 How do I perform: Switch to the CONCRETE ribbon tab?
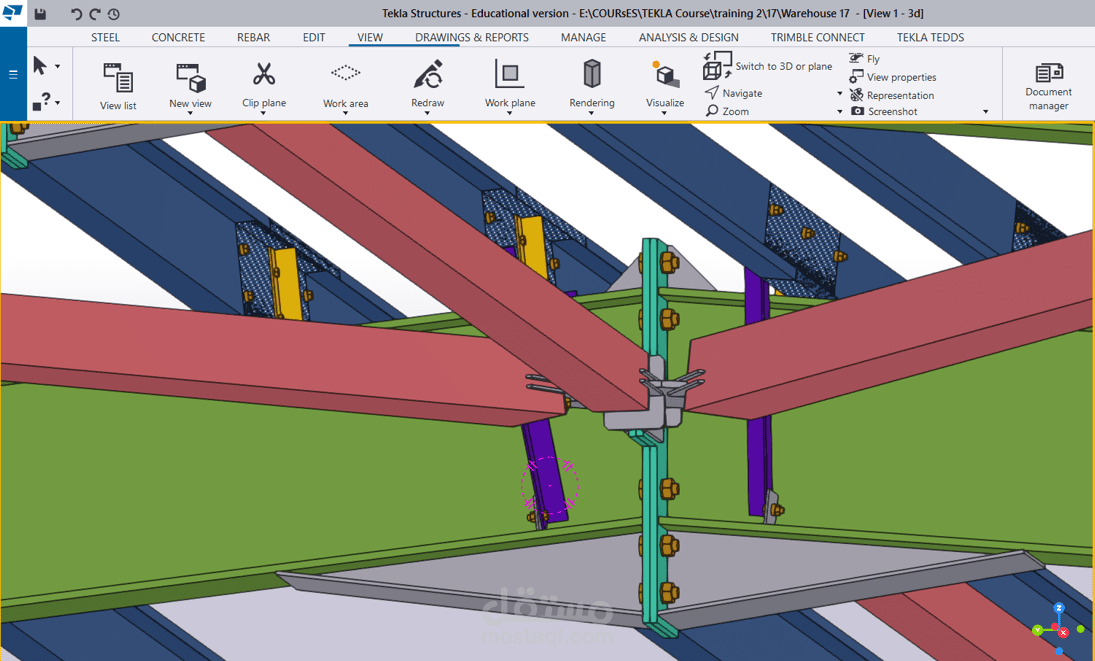click(178, 38)
